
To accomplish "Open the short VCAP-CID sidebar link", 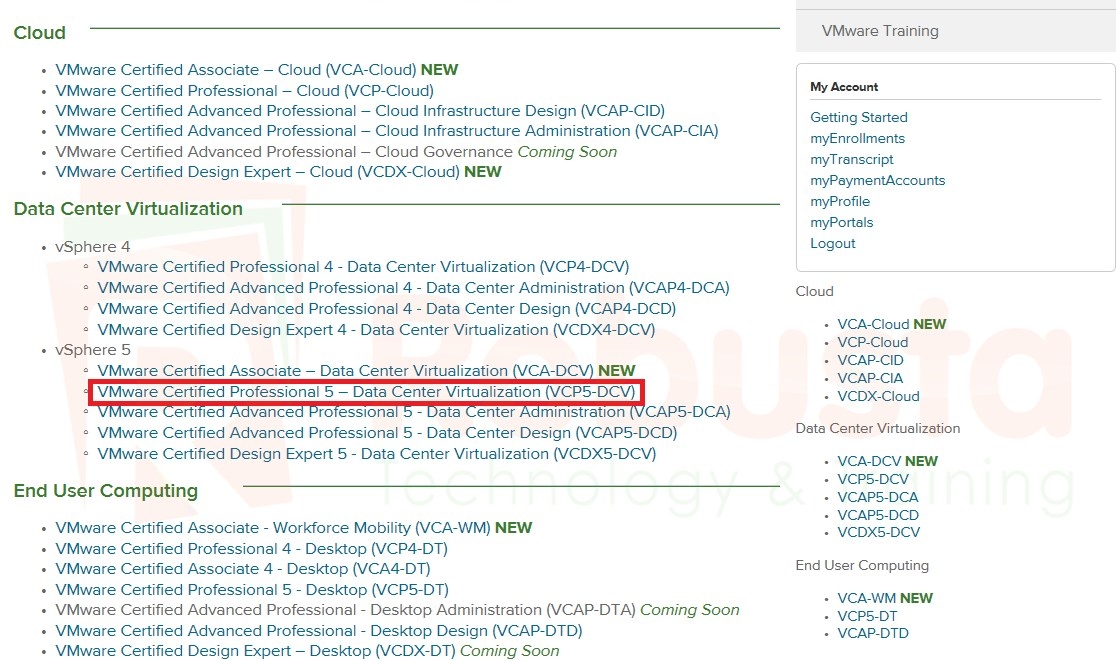I will point(870,360).
